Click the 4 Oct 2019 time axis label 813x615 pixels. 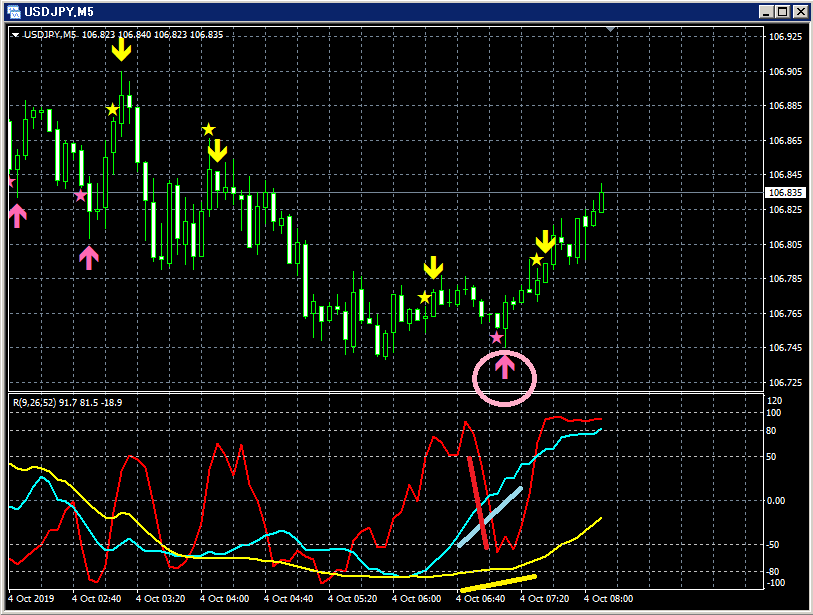(x=32, y=599)
